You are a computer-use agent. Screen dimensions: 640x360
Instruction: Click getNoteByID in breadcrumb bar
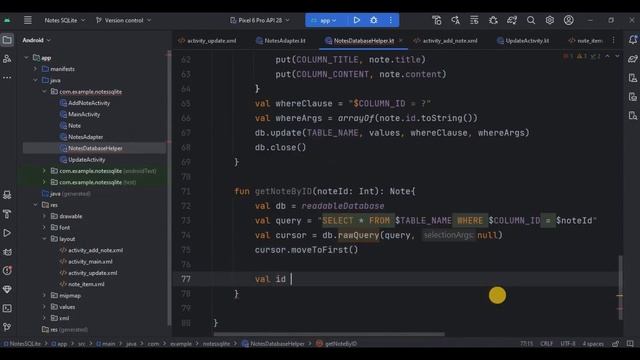[x=336, y=344]
